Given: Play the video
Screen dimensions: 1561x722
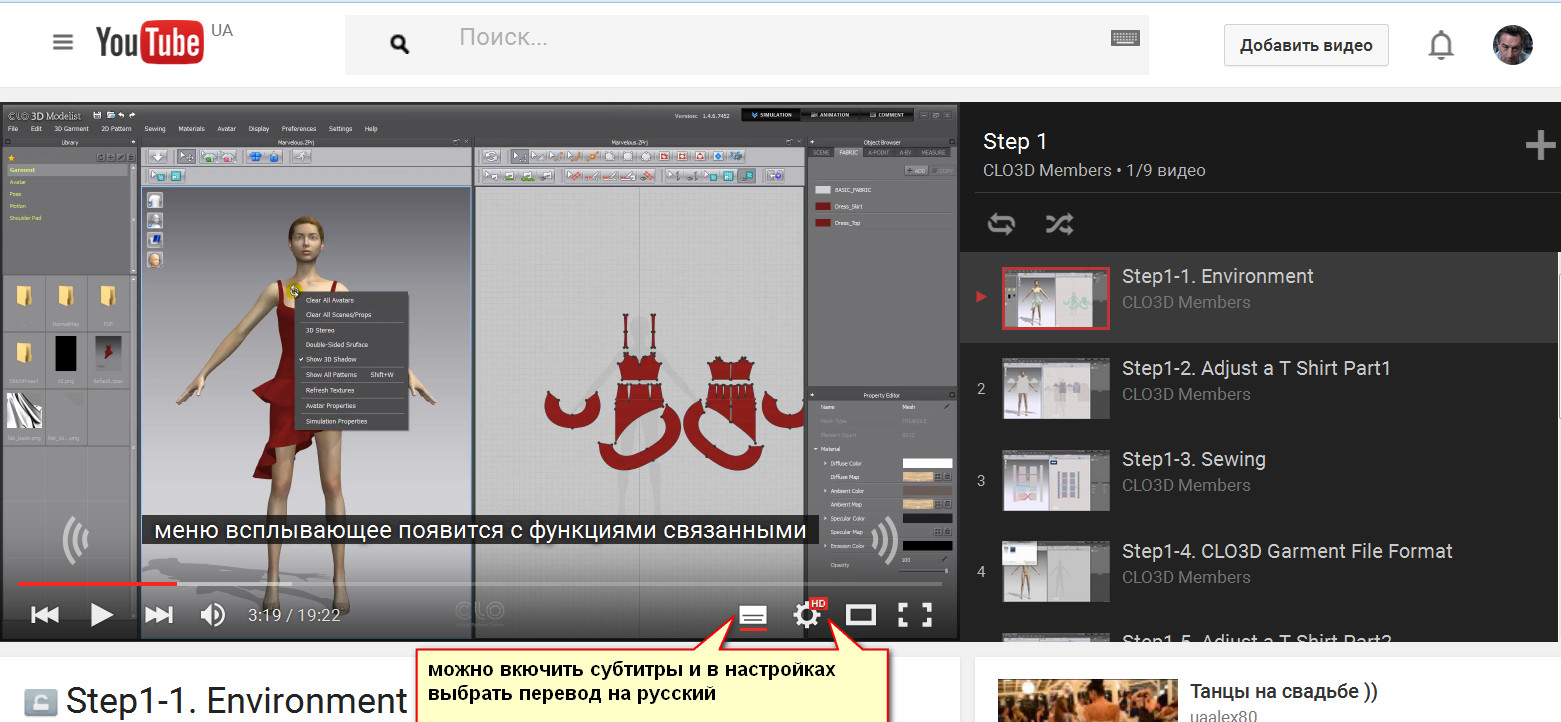Looking at the screenshot, I should pos(101,614).
